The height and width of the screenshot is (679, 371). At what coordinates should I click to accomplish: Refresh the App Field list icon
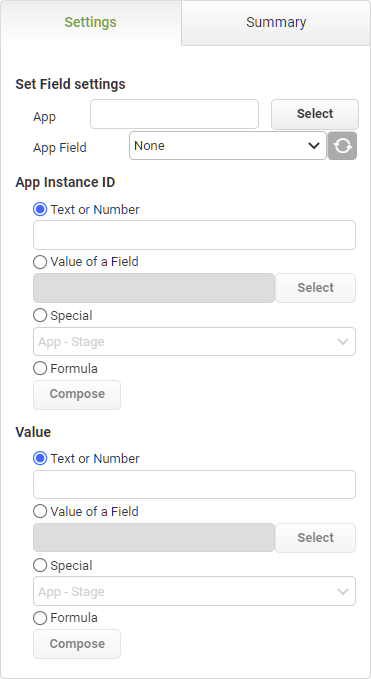(342, 146)
